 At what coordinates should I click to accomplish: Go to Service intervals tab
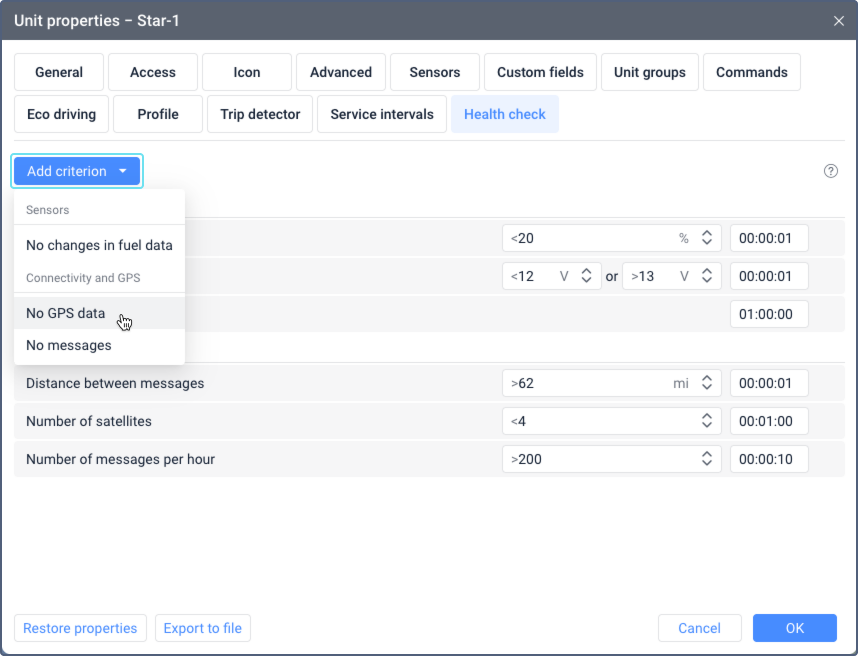point(382,114)
